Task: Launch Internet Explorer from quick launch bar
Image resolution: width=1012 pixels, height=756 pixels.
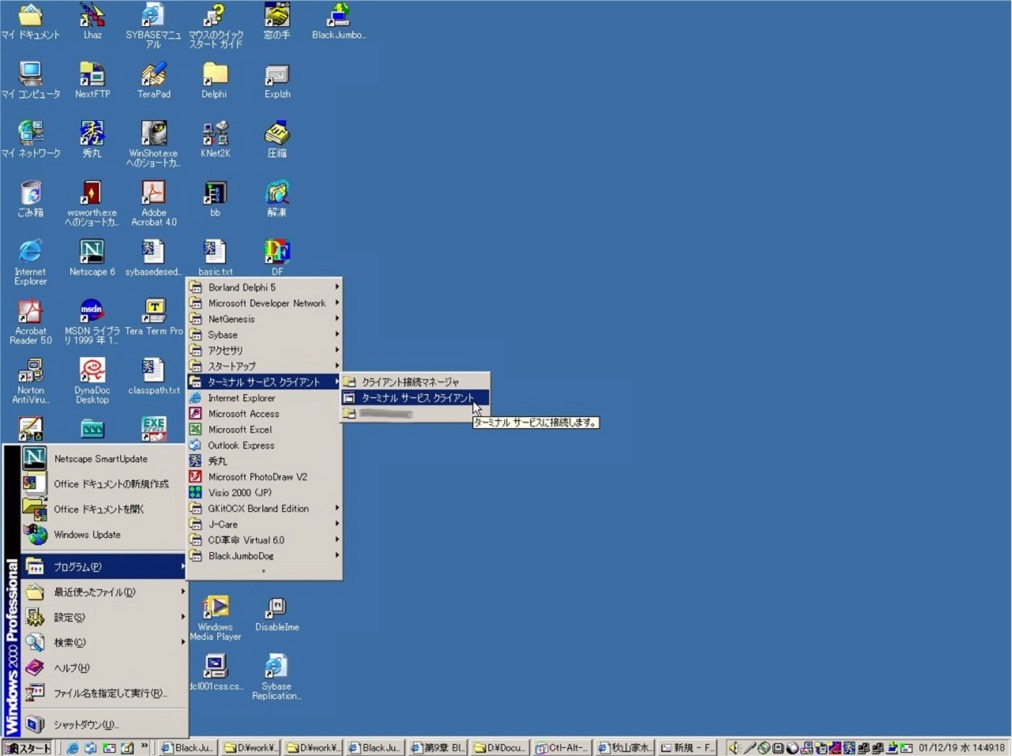Action: 72,748
